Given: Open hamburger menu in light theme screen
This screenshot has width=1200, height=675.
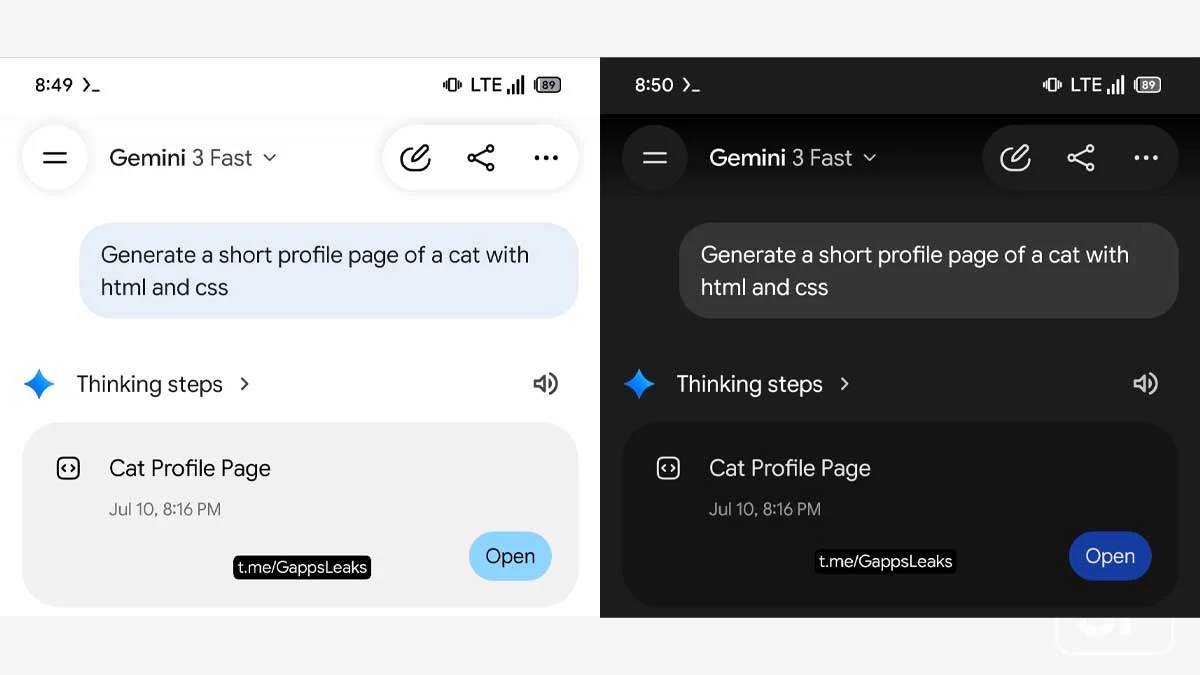Looking at the screenshot, I should click(55, 158).
